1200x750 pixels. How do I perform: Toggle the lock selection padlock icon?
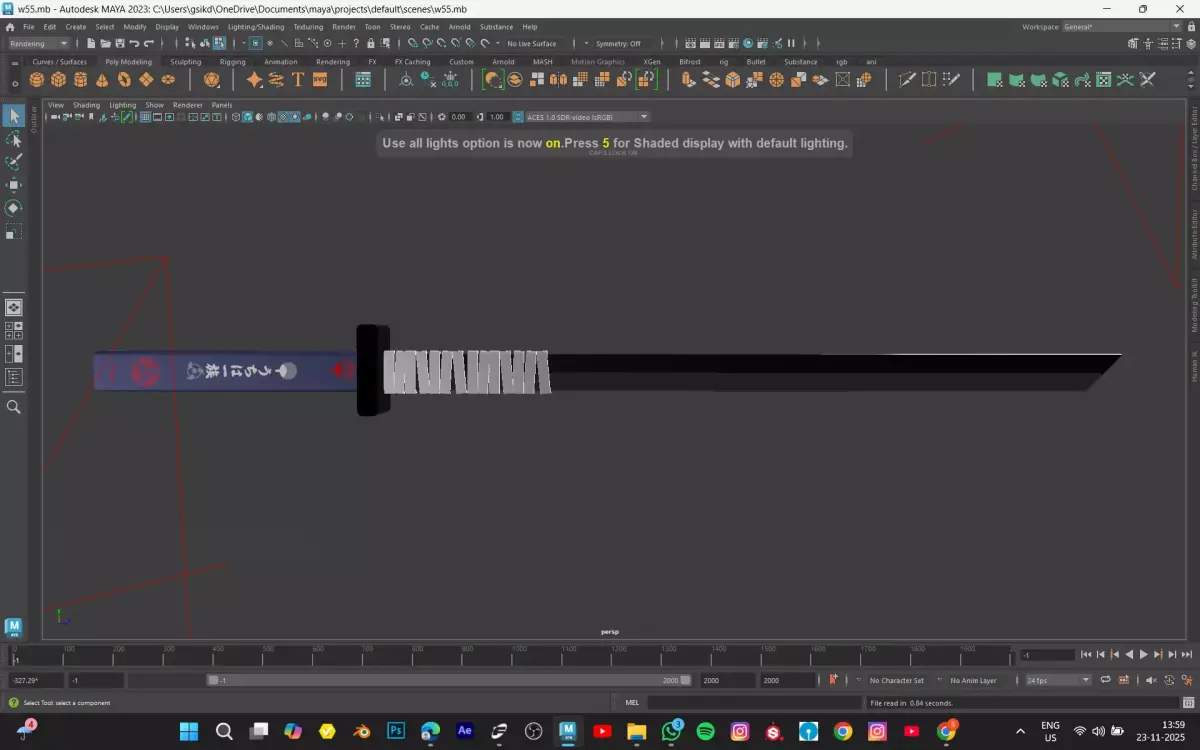point(371,43)
